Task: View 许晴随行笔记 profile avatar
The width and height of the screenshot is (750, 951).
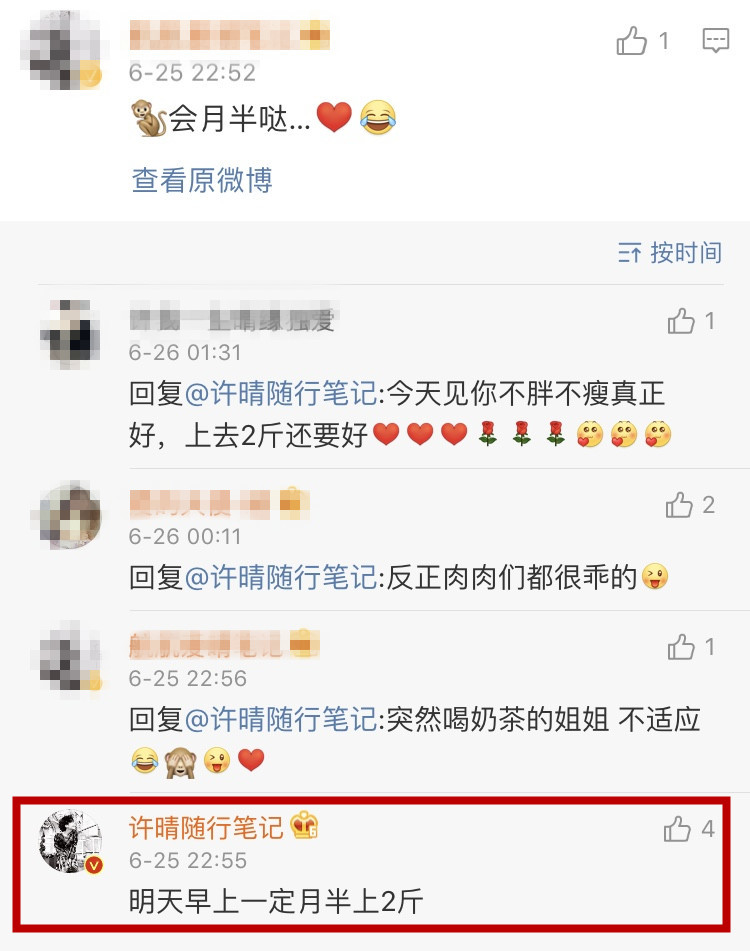Action: coord(70,841)
